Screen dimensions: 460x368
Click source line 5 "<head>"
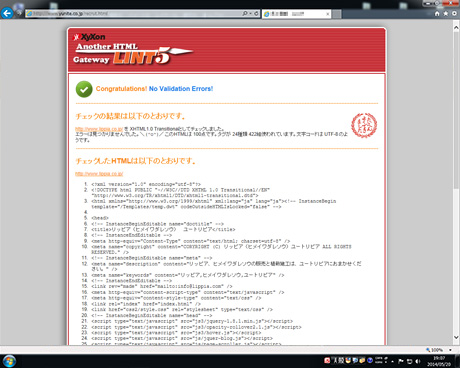coord(100,218)
